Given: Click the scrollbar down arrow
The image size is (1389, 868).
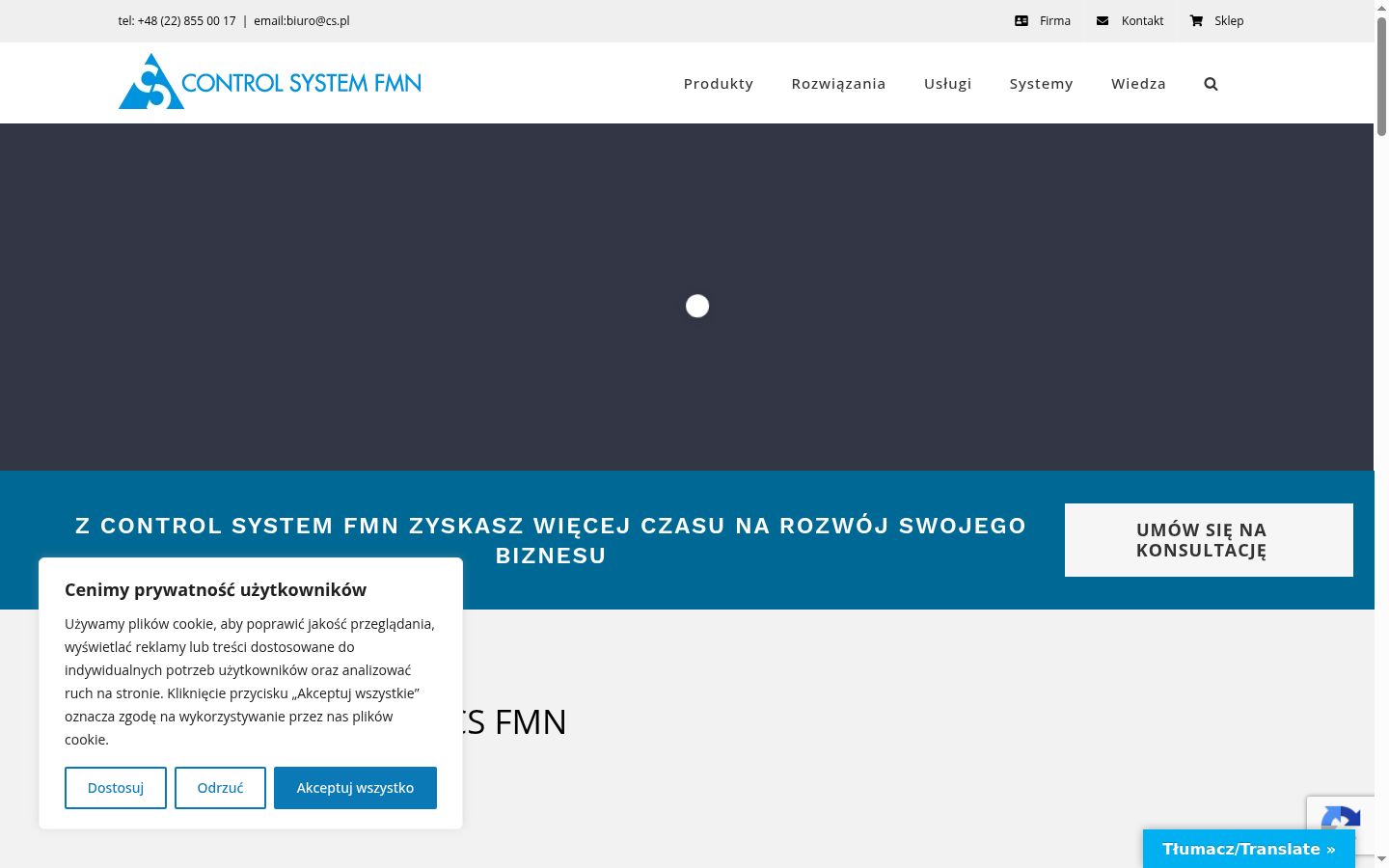Looking at the screenshot, I should point(1381,859).
